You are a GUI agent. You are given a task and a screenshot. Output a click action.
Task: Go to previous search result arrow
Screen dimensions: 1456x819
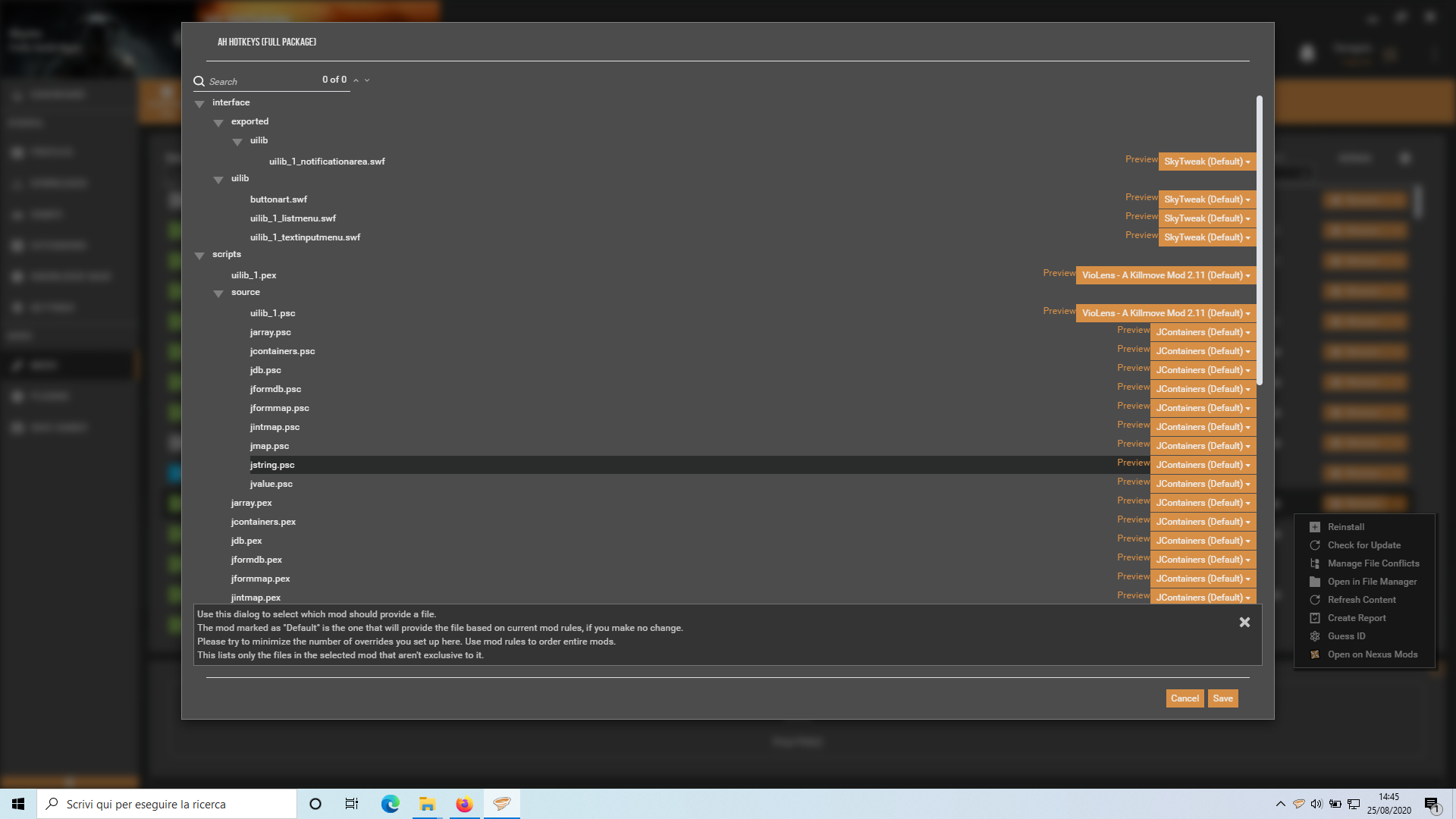[356, 80]
